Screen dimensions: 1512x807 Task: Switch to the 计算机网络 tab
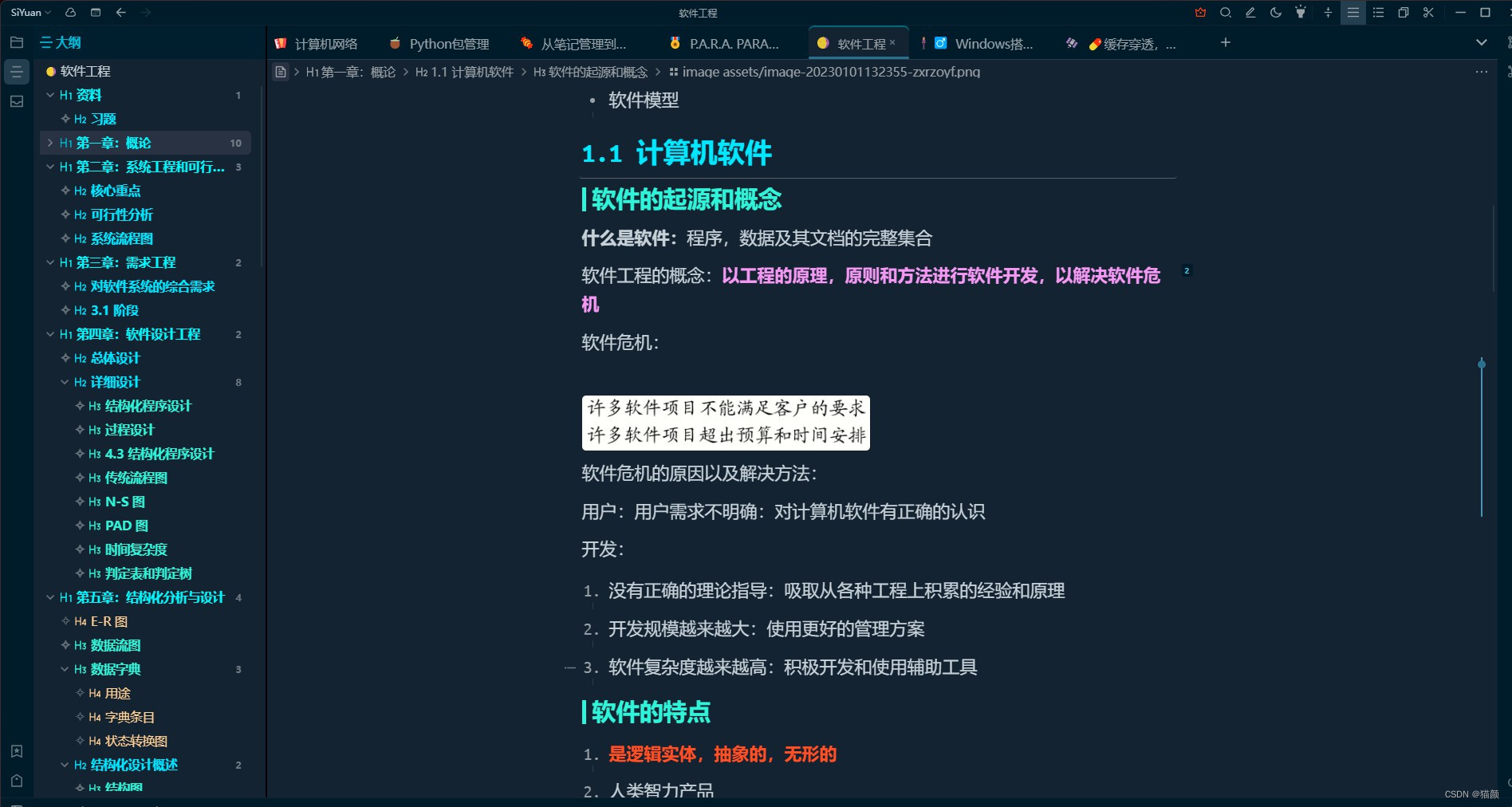click(316, 43)
